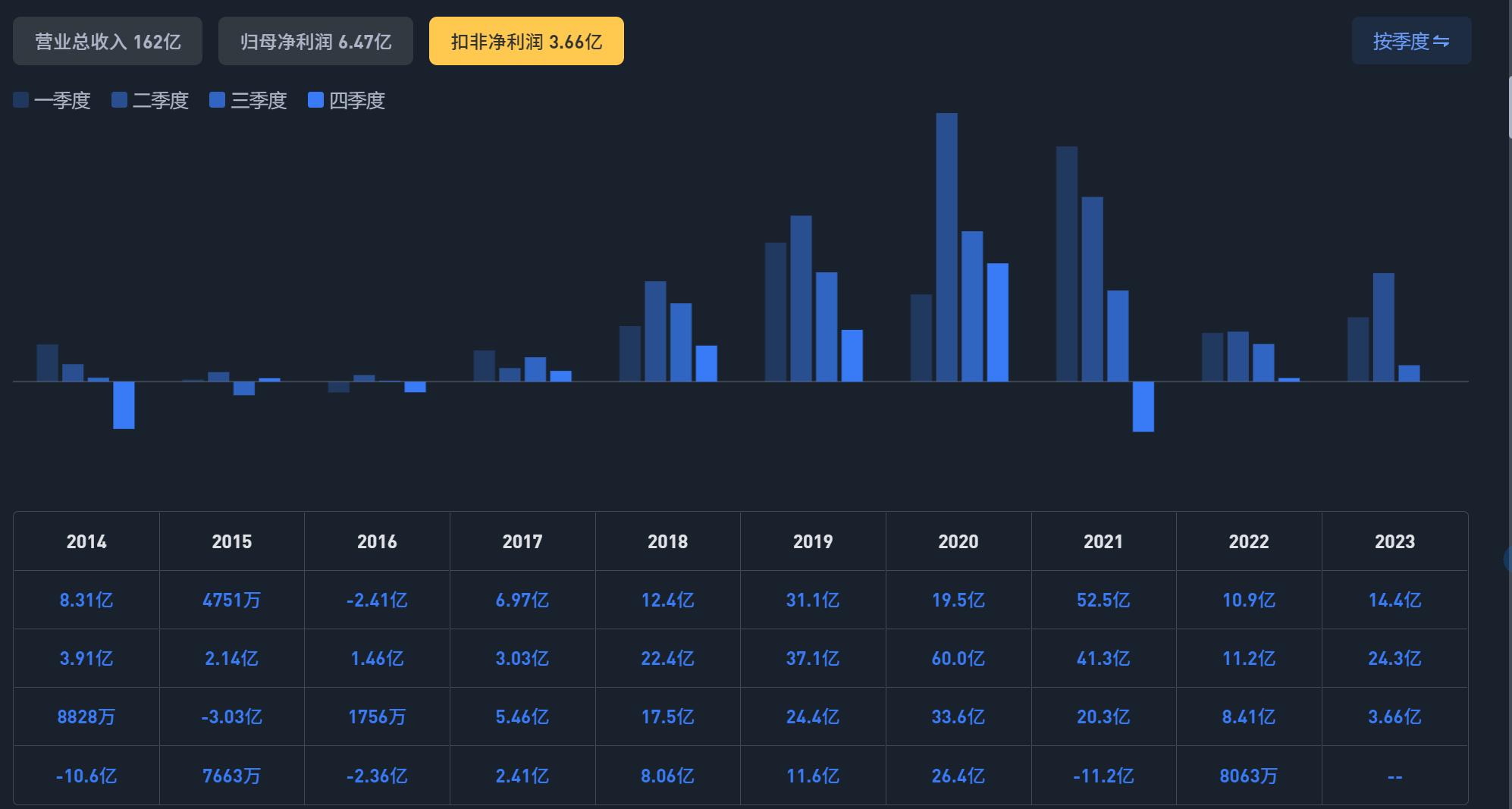Viewport: 1512px width, 809px height.
Task: Click the 33.6亿 cell
Action: coord(958,716)
